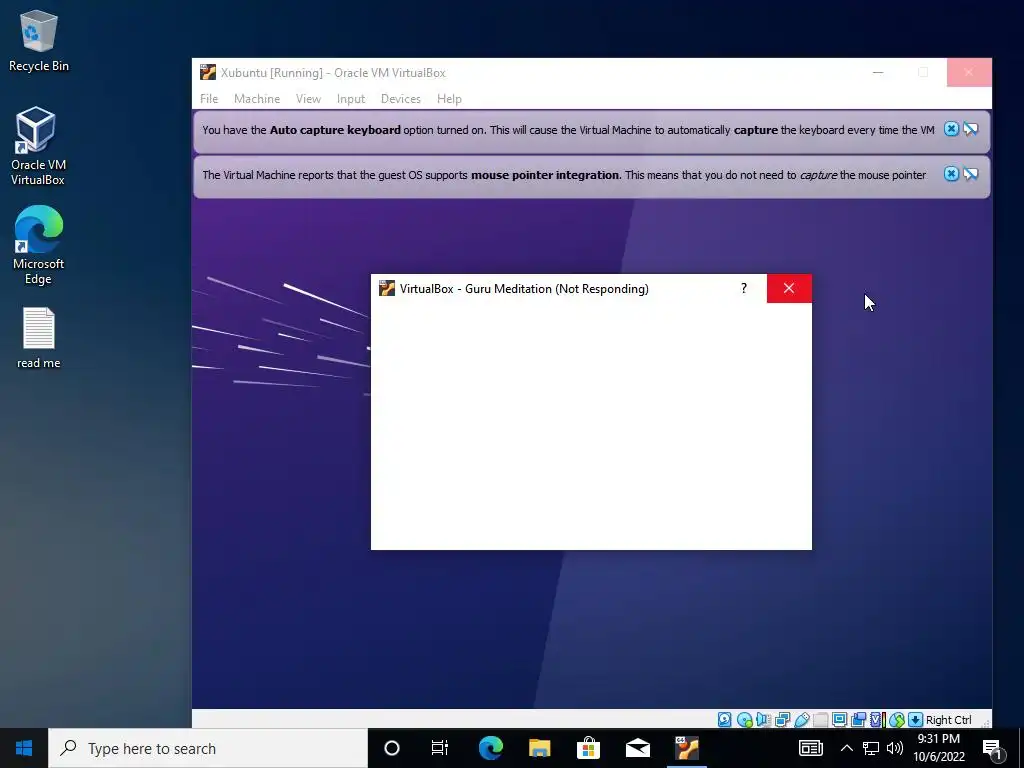This screenshot has width=1024, height=768.
Task: Open Microsoft Store from the taskbar
Action: pos(588,748)
